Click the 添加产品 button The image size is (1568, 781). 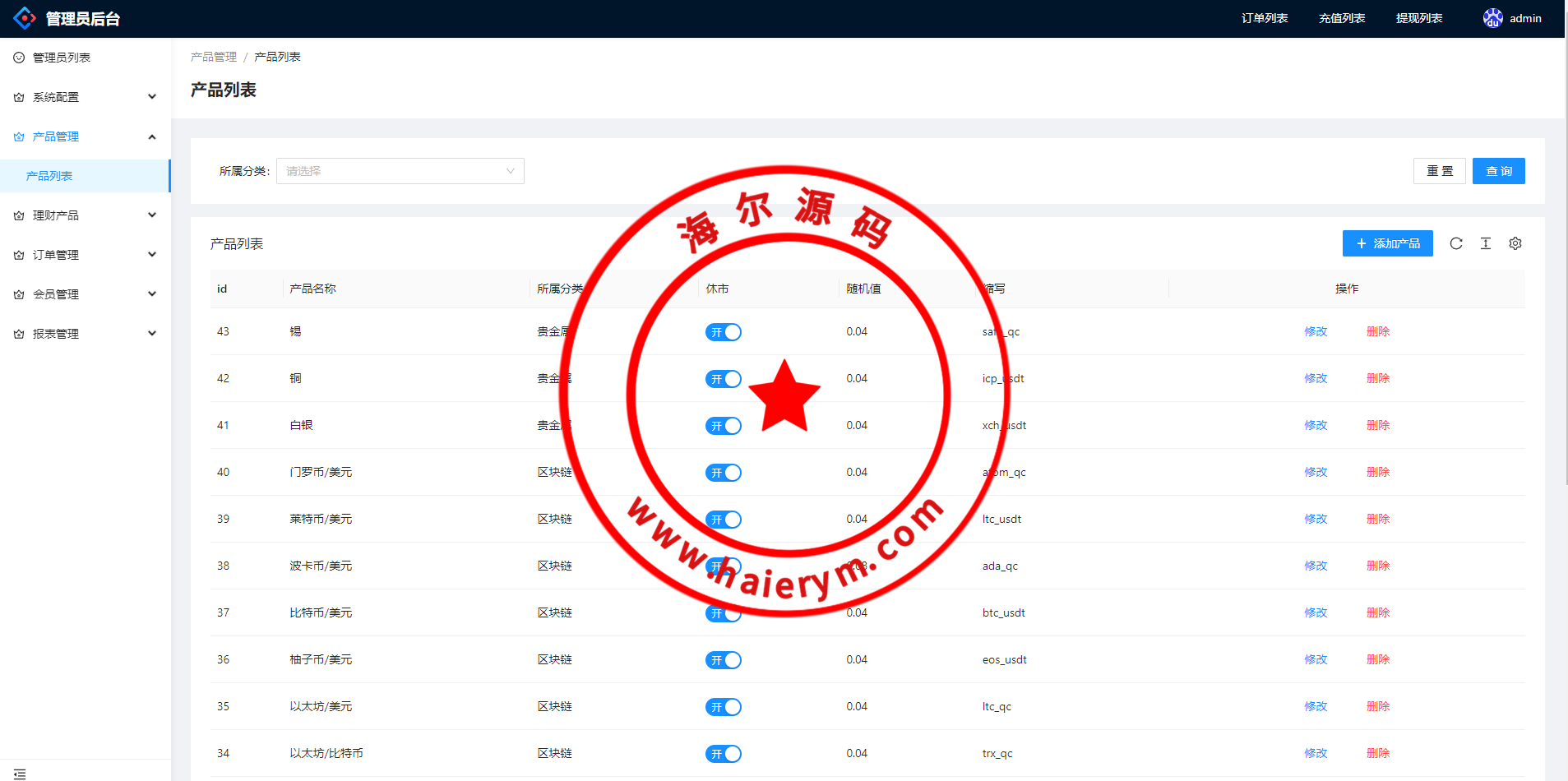1387,243
